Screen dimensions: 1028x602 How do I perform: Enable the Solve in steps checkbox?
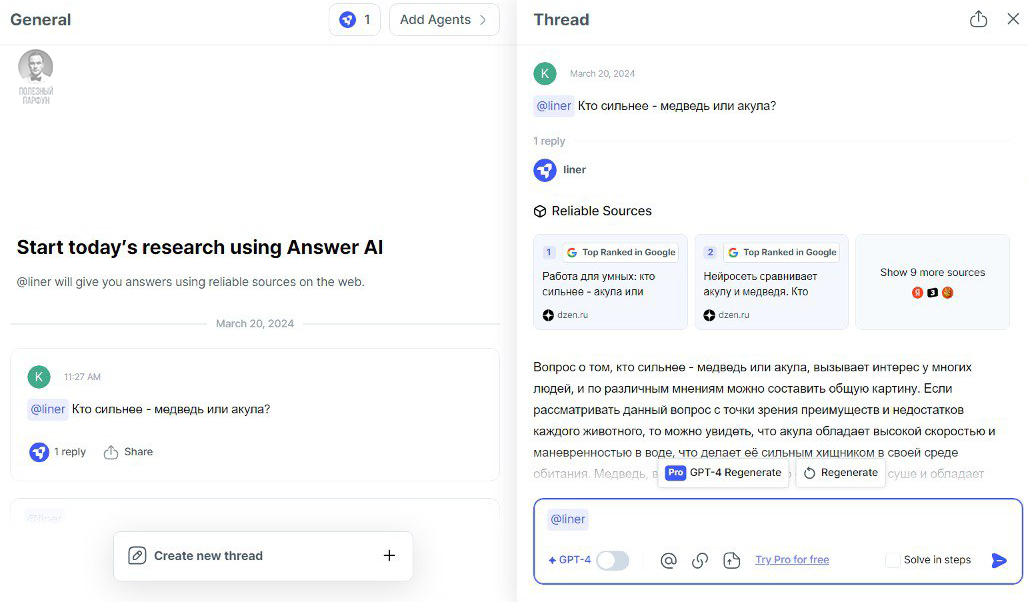click(893, 560)
